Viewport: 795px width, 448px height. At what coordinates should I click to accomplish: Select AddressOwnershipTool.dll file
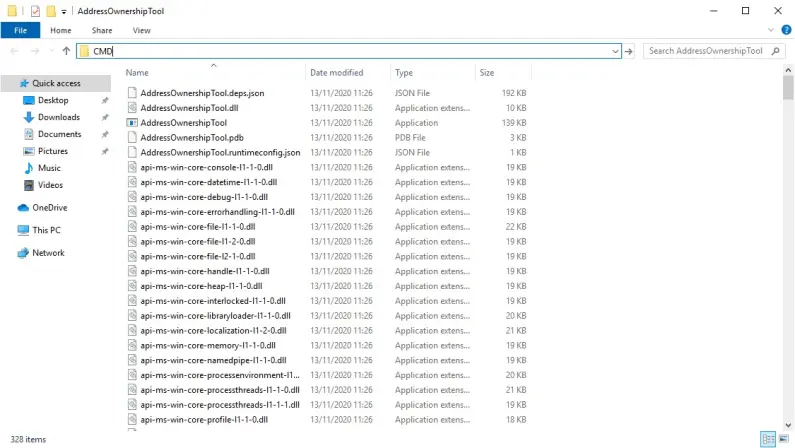[x=189, y=108]
